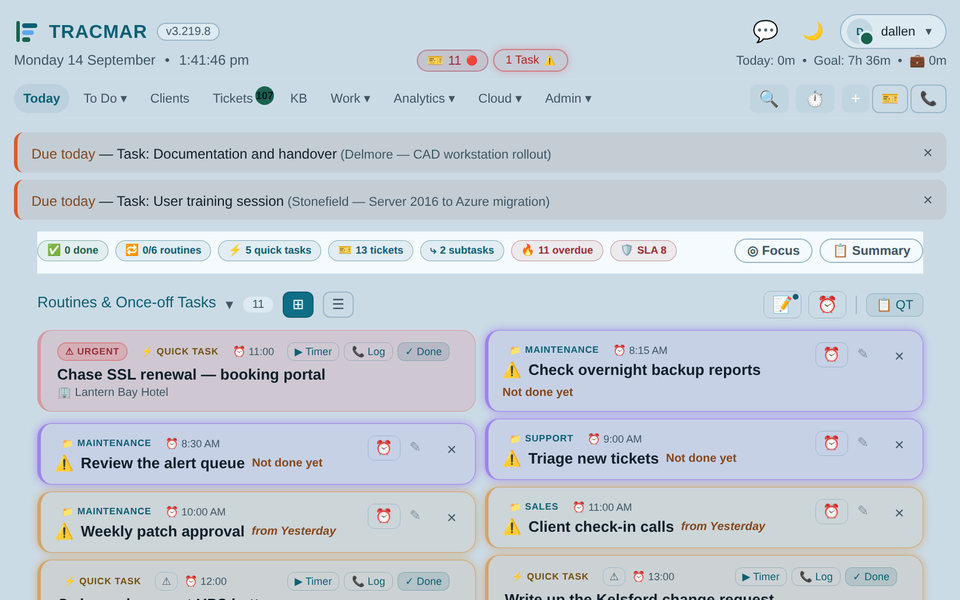960x600 pixels.
Task: Open the Summary view
Action: 871,250
